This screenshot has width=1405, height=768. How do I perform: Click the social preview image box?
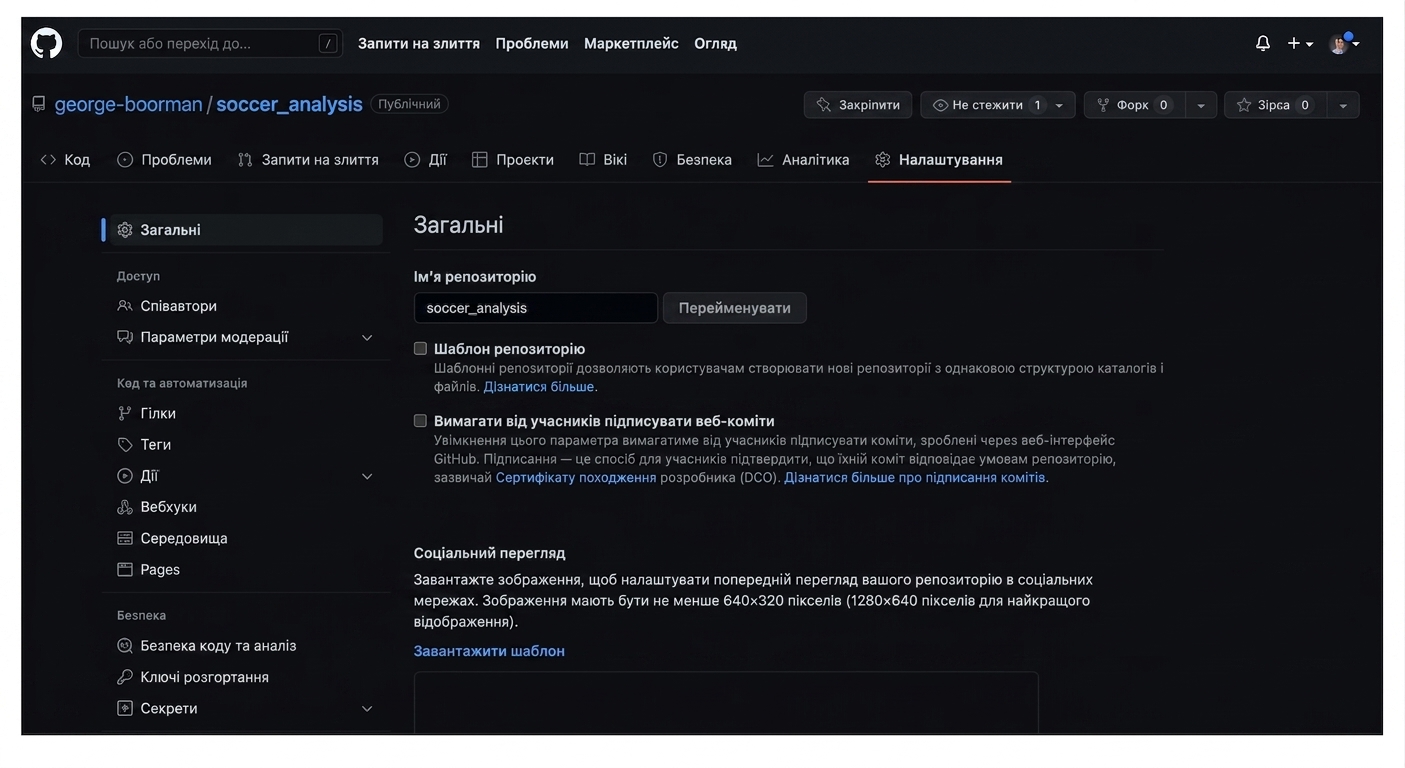pyautogui.click(x=726, y=703)
